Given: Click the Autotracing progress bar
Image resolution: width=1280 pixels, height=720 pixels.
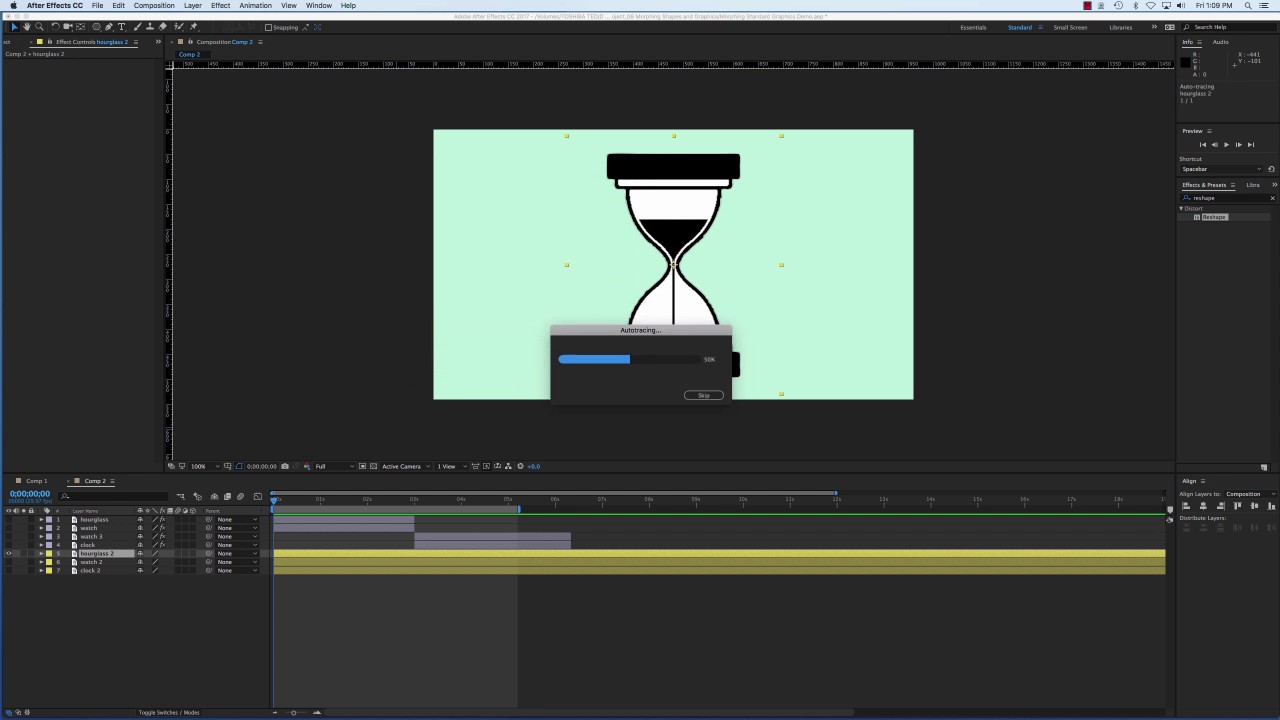Looking at the screenshot, I should pyautogui.click(x=629, y=359).
